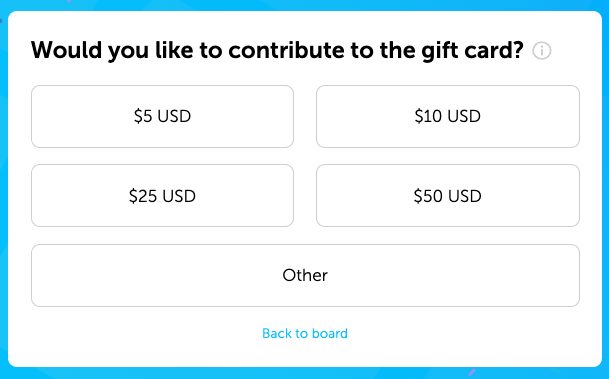
Task: Contribute ten dollars to the gift card
Action: pyautogui.click(x=448, y=116)
